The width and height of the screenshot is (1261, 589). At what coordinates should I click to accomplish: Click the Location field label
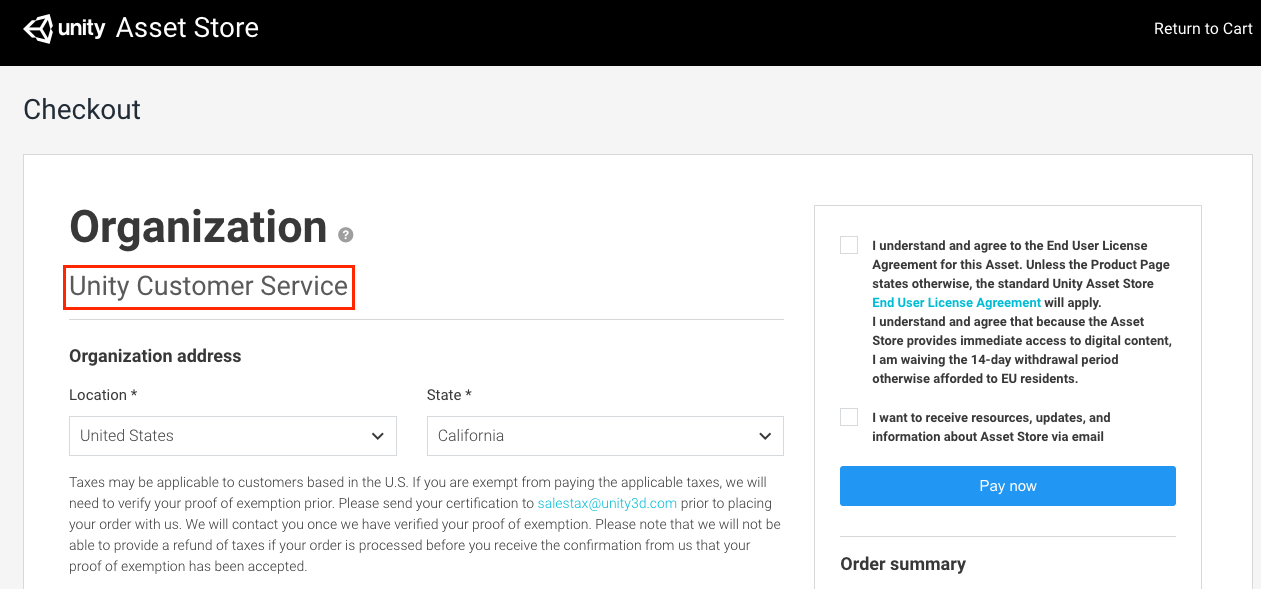coord(103,395)
